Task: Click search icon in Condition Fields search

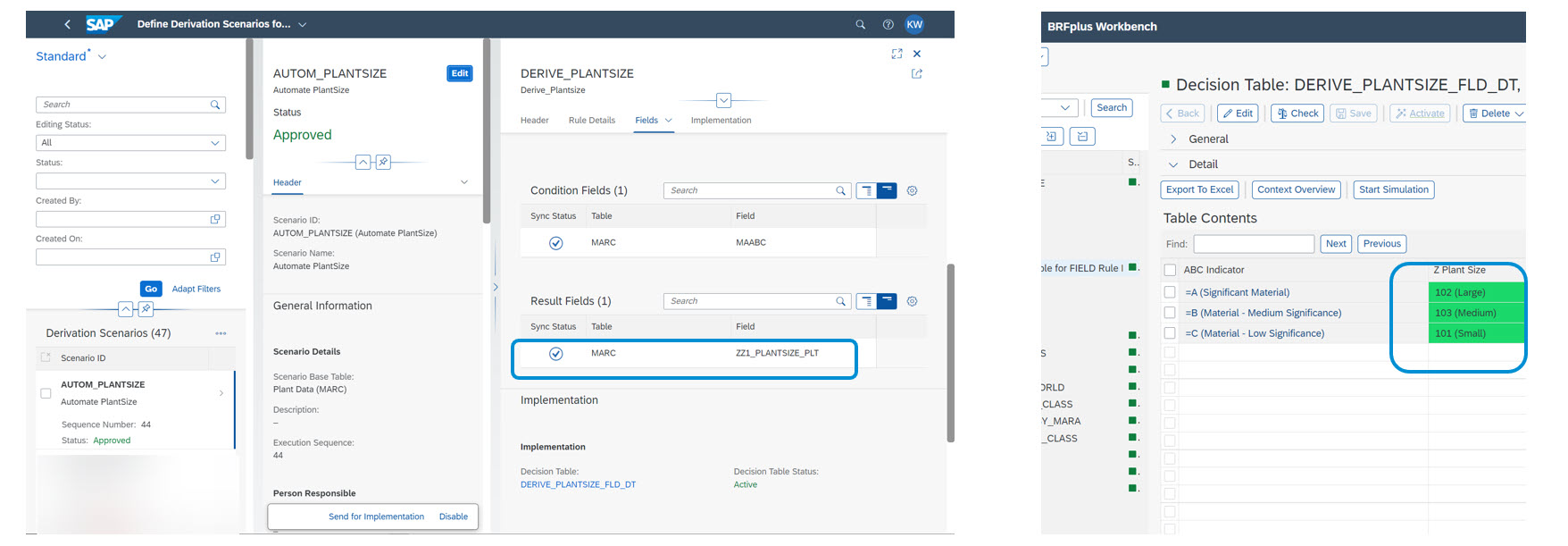Action: coord(840,190)
